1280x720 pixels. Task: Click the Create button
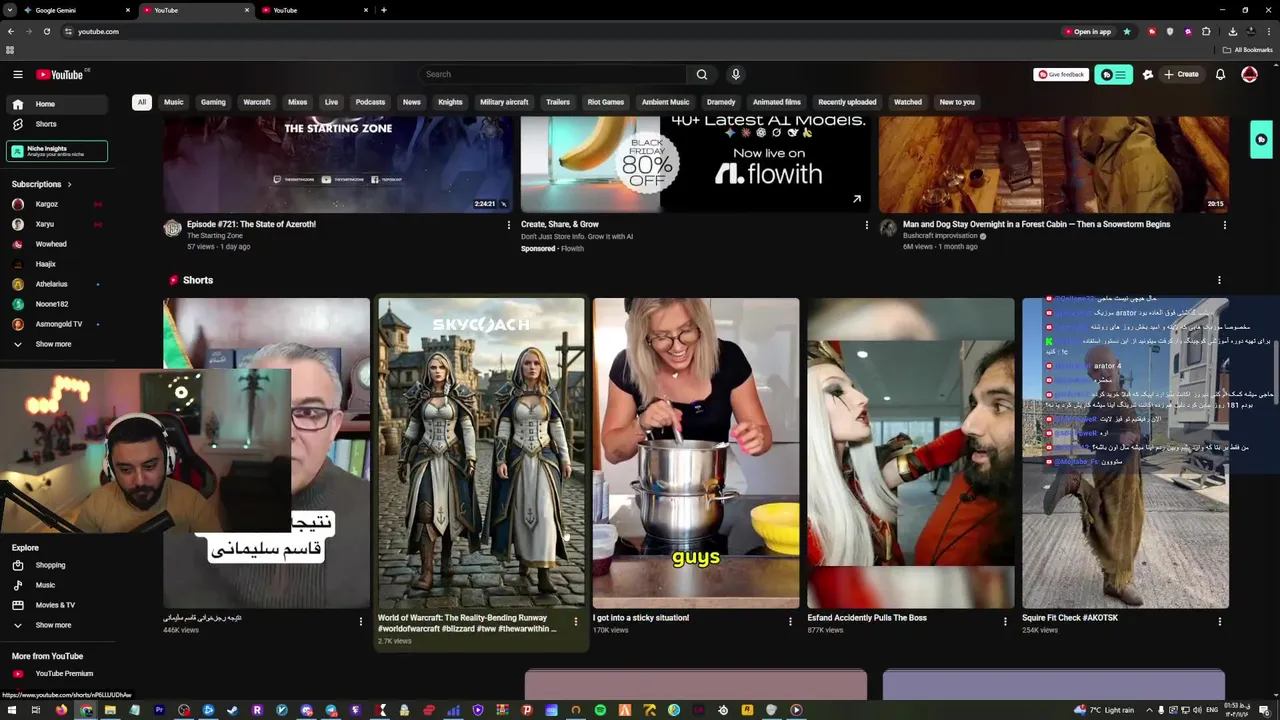point(1181,74)
